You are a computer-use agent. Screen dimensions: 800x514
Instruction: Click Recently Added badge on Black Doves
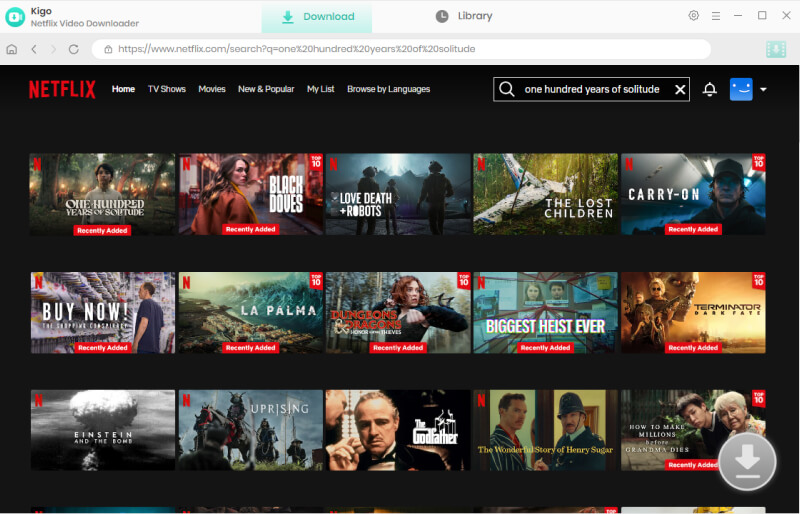[250, 230]
